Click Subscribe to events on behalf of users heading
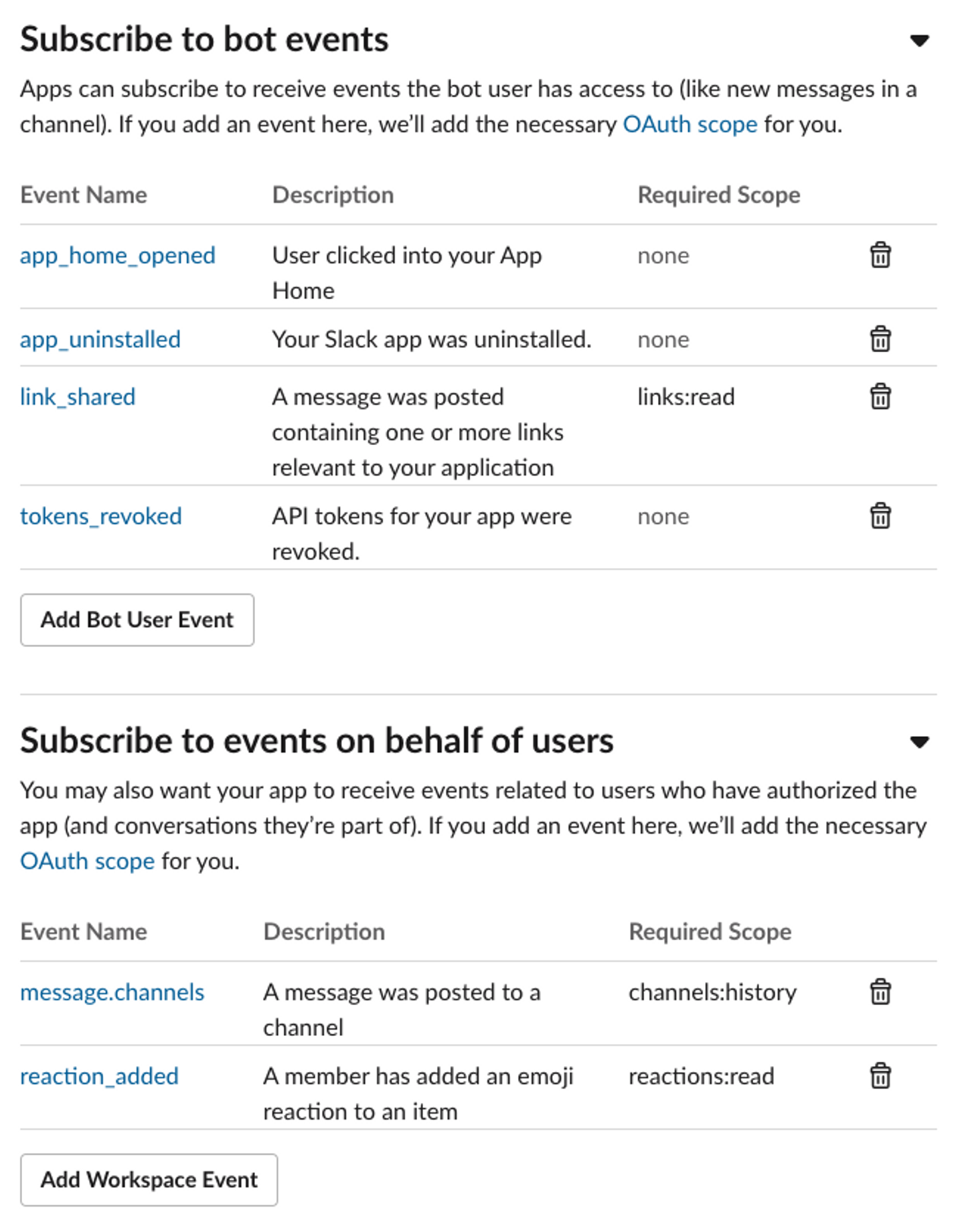Viewport: 964px width, 1232px height. pos(317,741)
